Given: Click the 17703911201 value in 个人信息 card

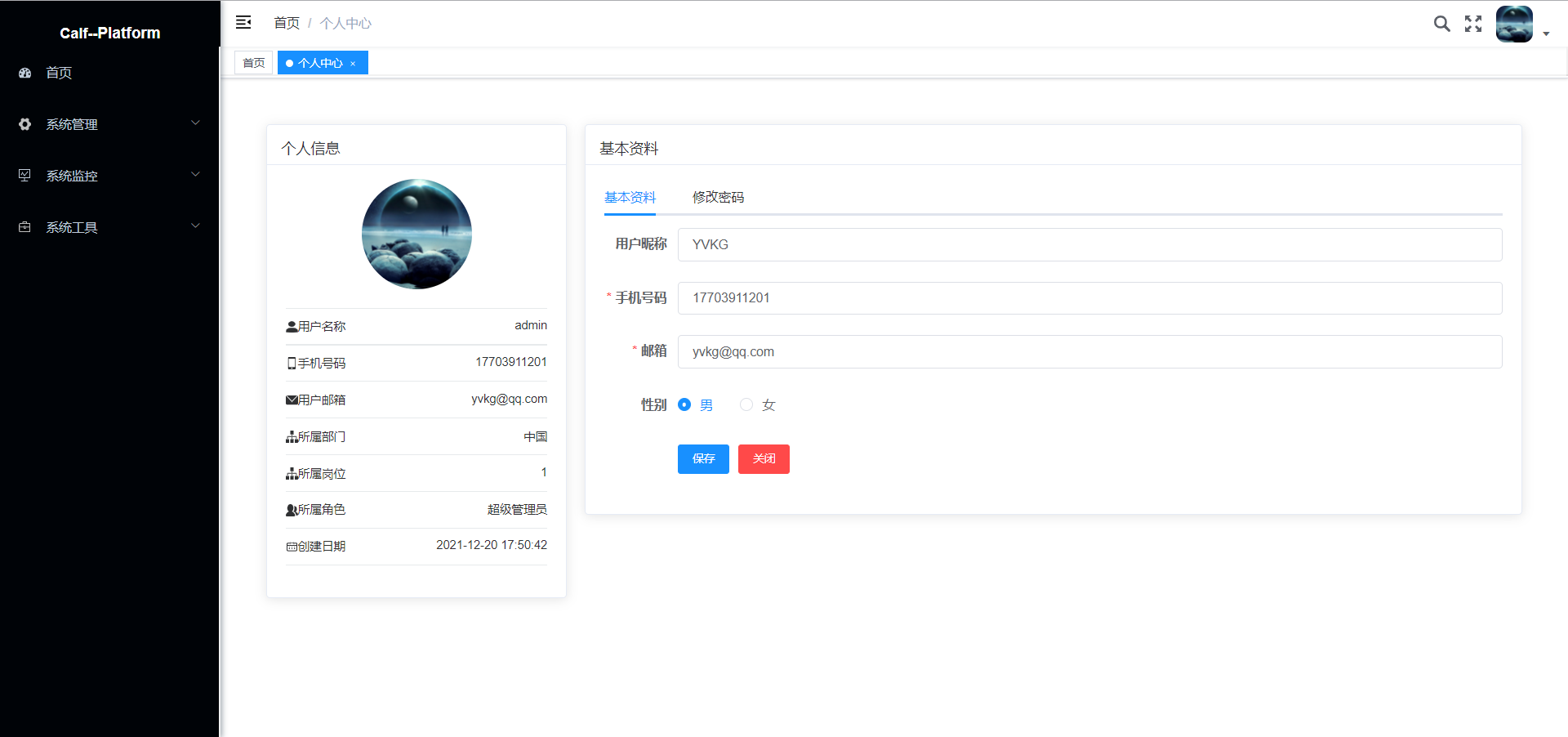Looking at the screenshot, I should [x=511, y=362].
